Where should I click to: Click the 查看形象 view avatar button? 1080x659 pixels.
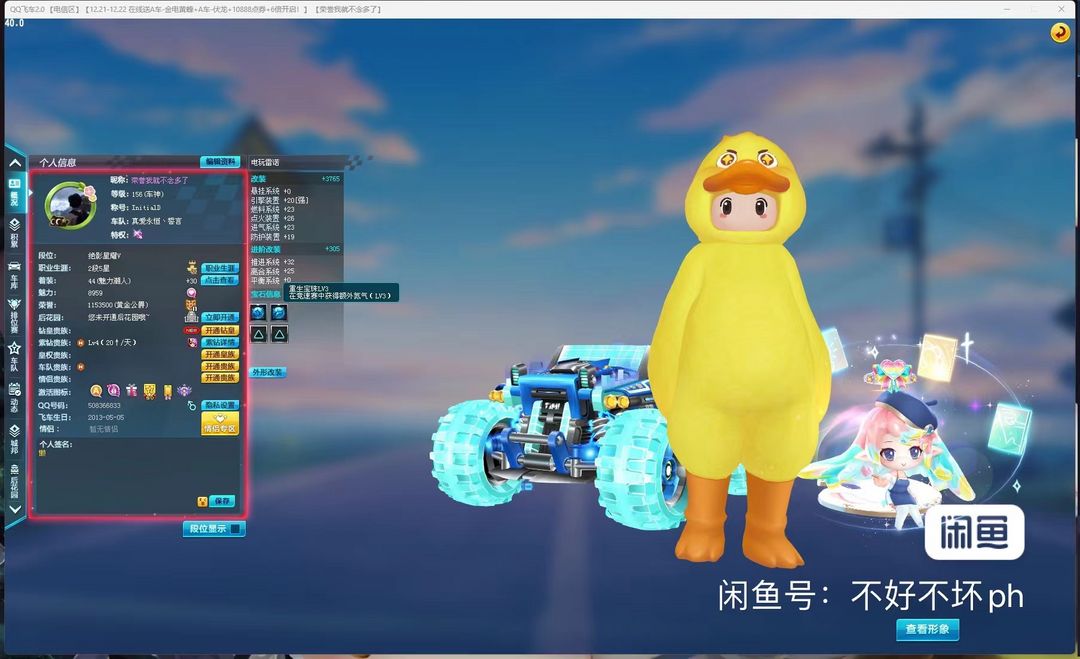[x=927, y=629]
